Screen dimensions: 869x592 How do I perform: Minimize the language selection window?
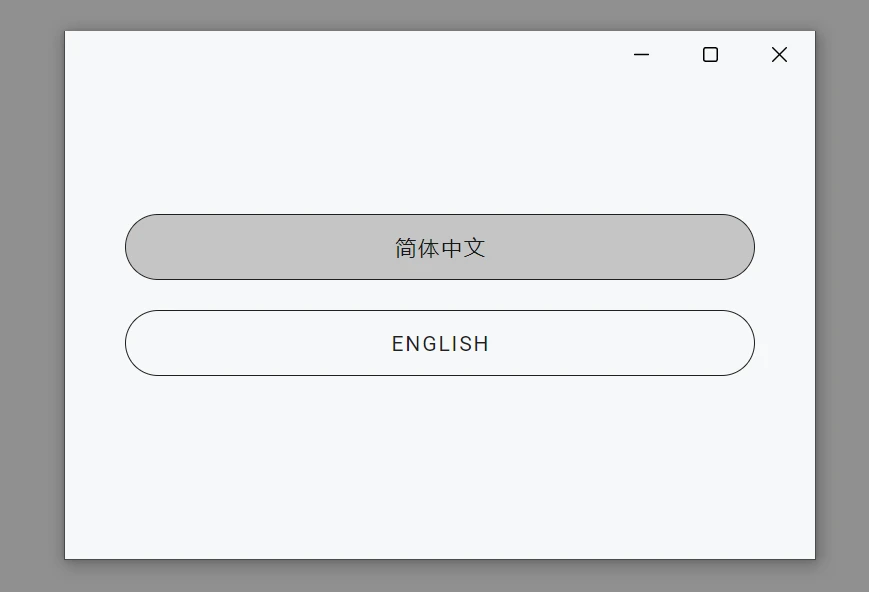[642, 54]
